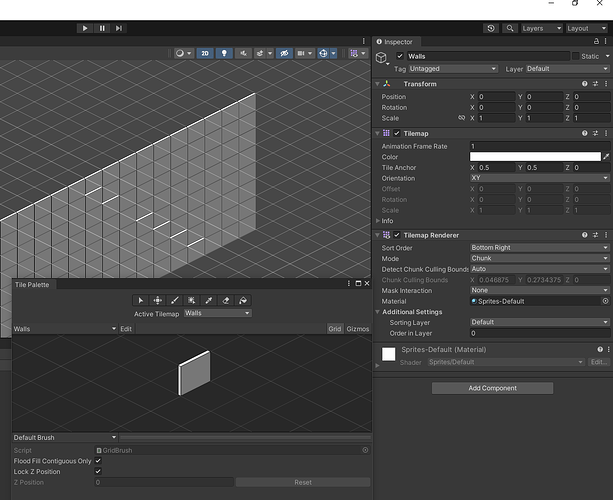This screenshot has height=500, width=613.
Task: Toggle the palette Grid button
Action: [x=335, y=329]
